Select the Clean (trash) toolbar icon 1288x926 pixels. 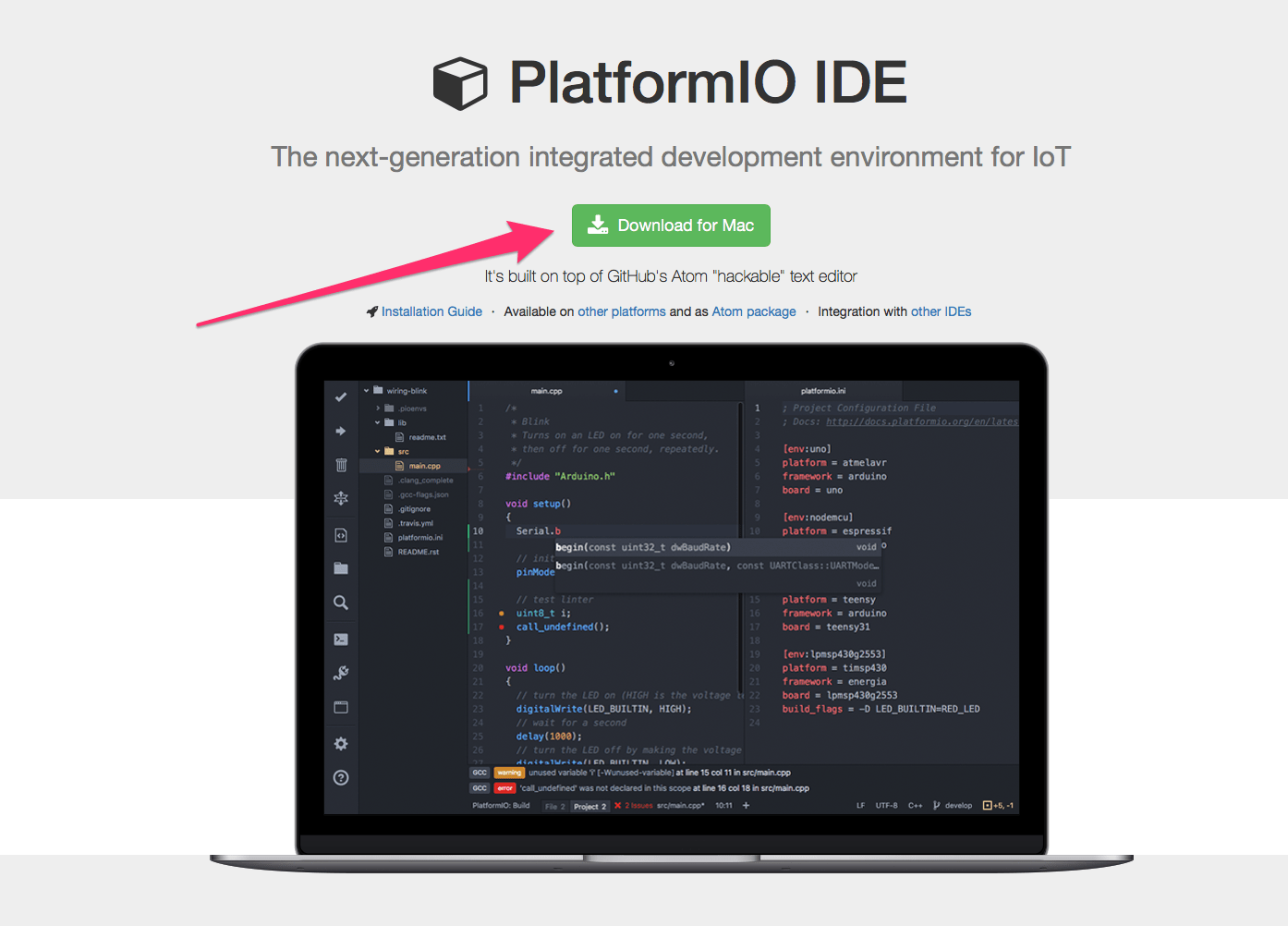click(341, 465)
